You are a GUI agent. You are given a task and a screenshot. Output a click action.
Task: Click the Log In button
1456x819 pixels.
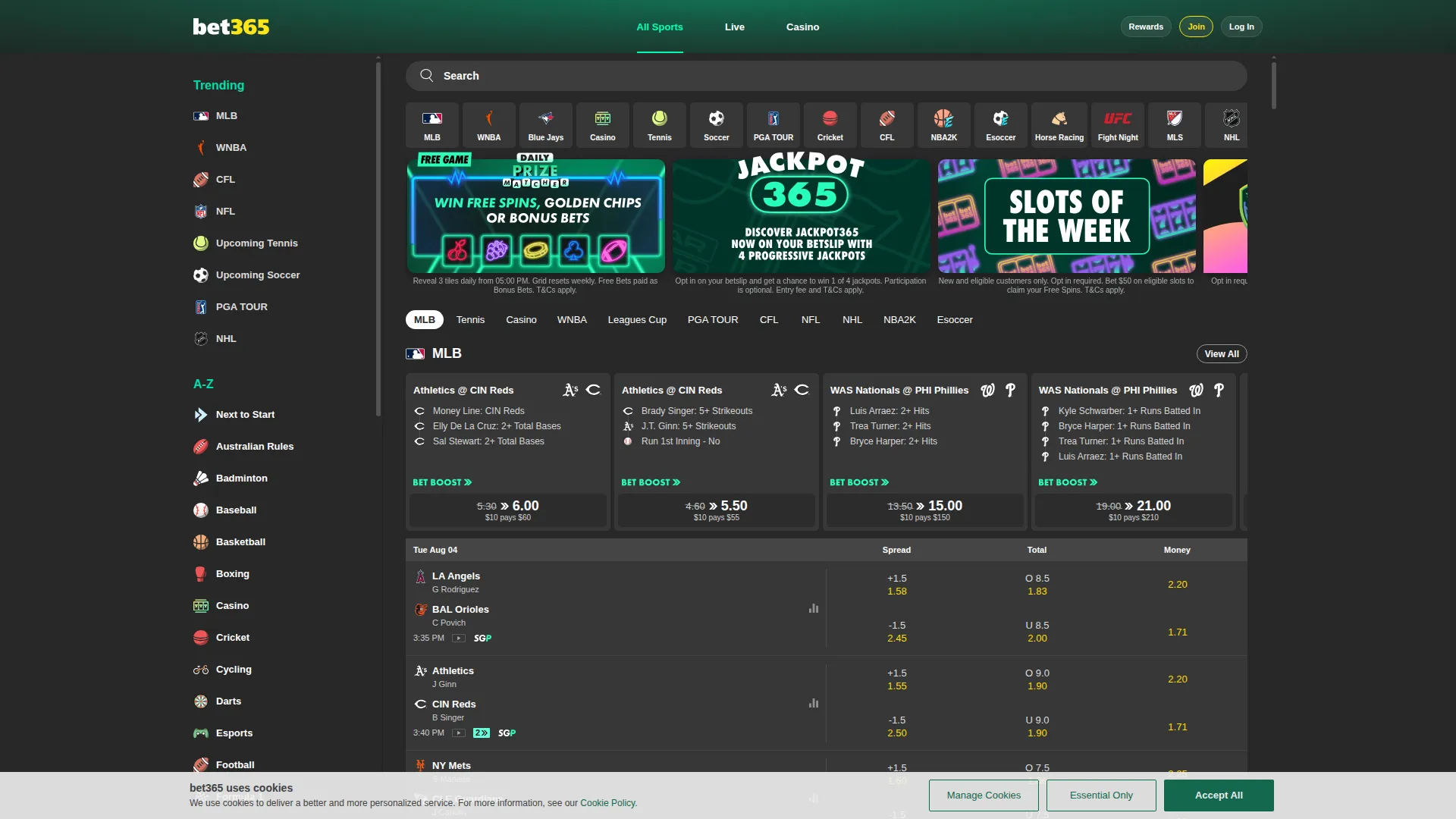point(1241,27)
